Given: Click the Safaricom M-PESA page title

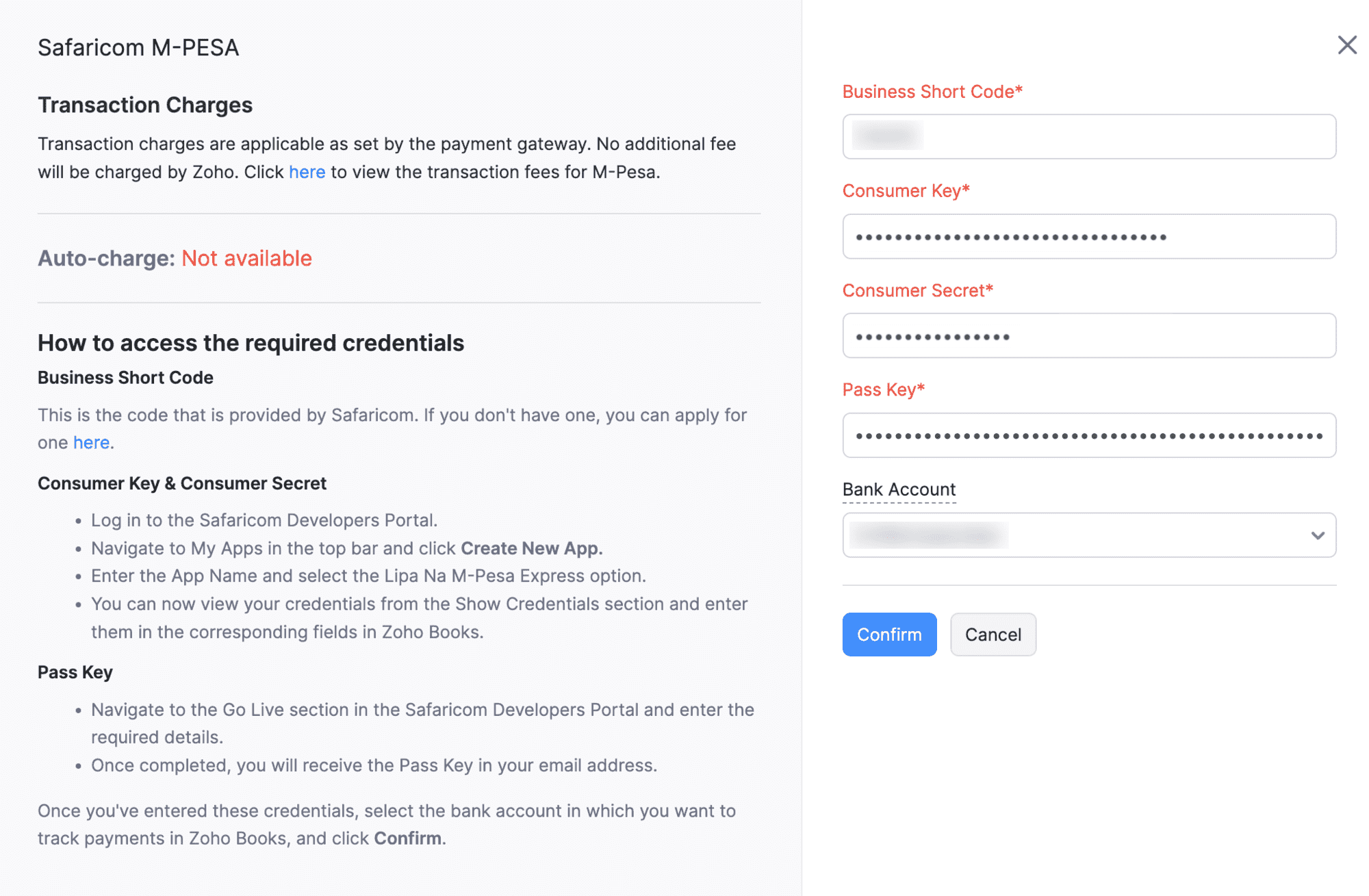Looking at the screenshot, I should 138,48.
